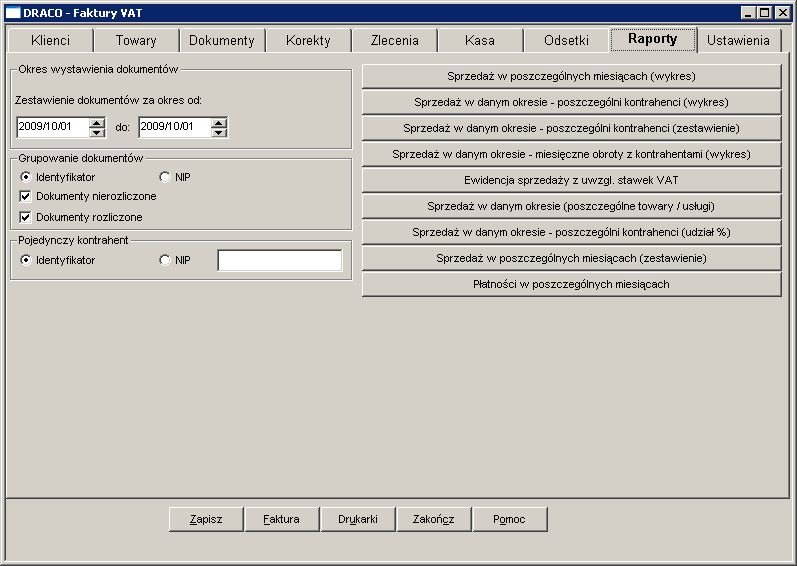Click the Pojedynczy kontrahent text field
The height and width of the screenshot is (566, 797).
click(x=280, y=260)
